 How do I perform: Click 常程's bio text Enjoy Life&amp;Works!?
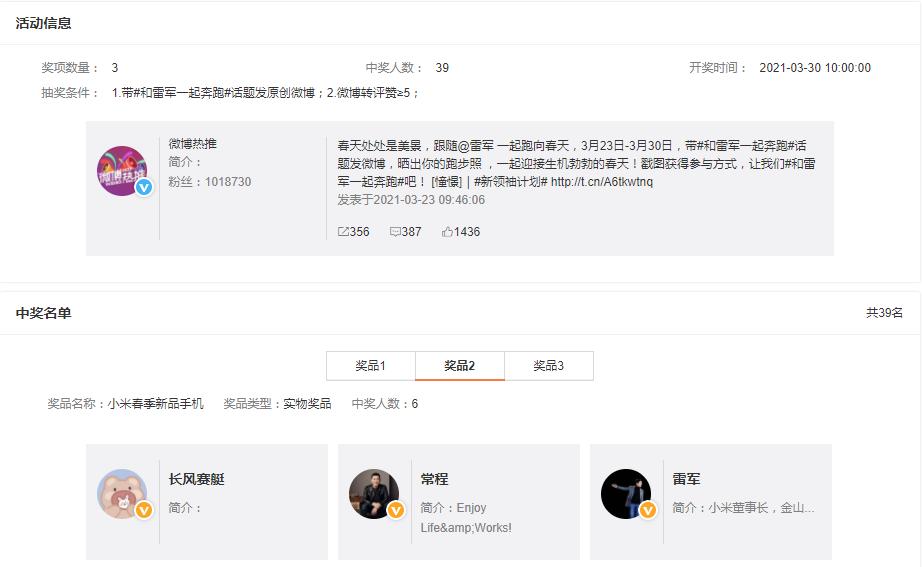466,518
